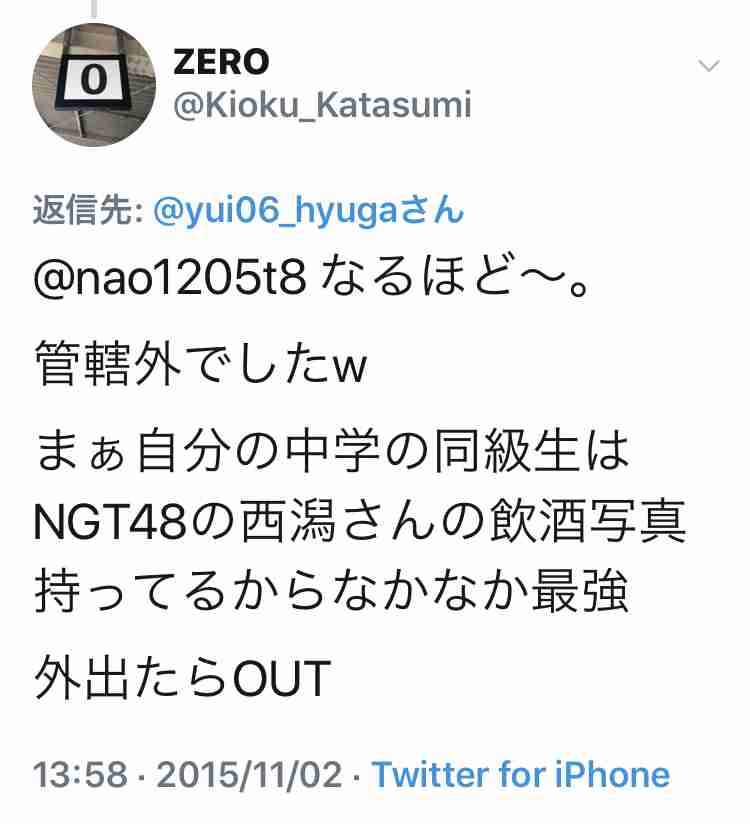Open the Twitter for iPhone source link

point(521,774)
